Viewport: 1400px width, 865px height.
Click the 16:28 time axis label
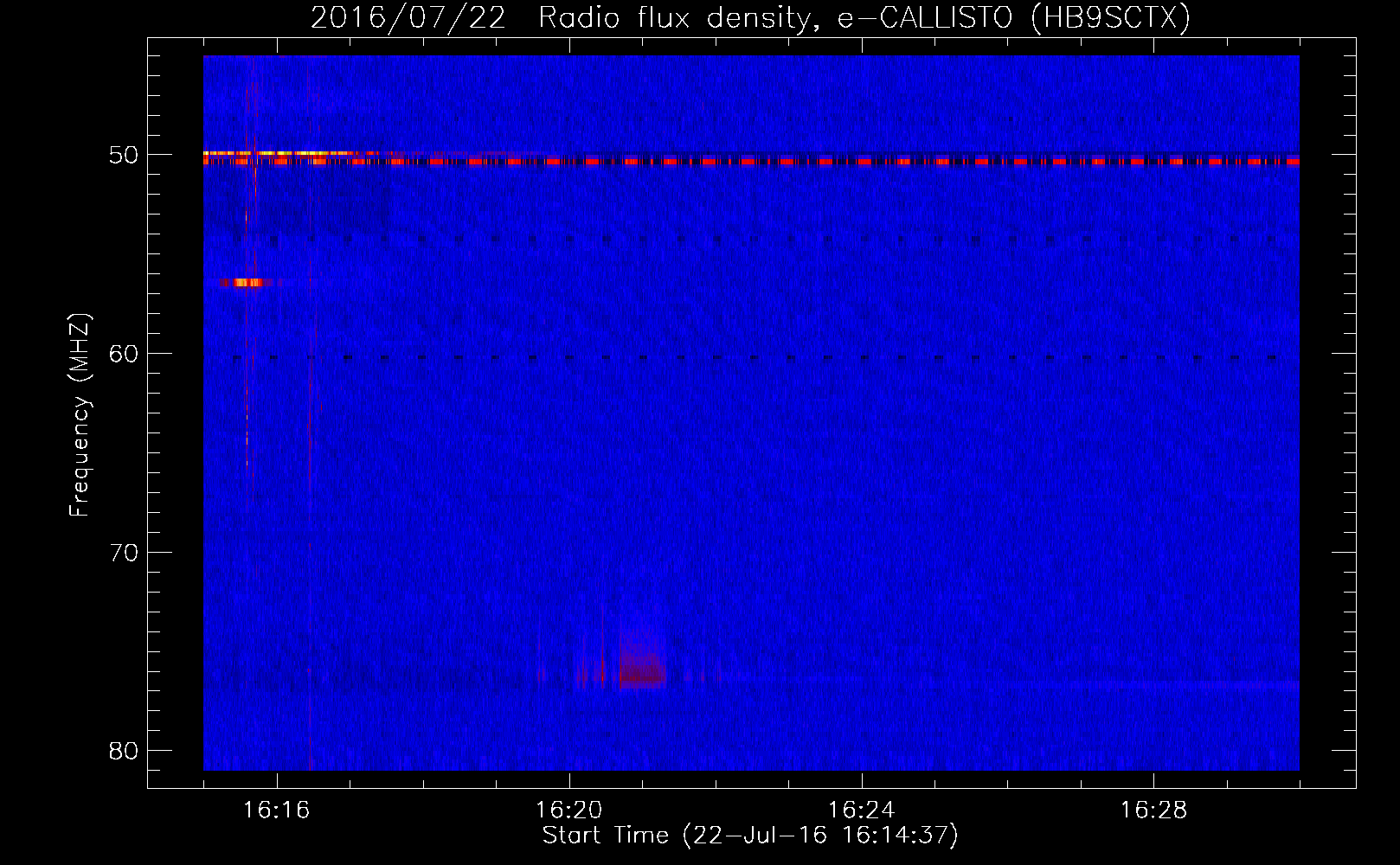[x=1153, y=810]
